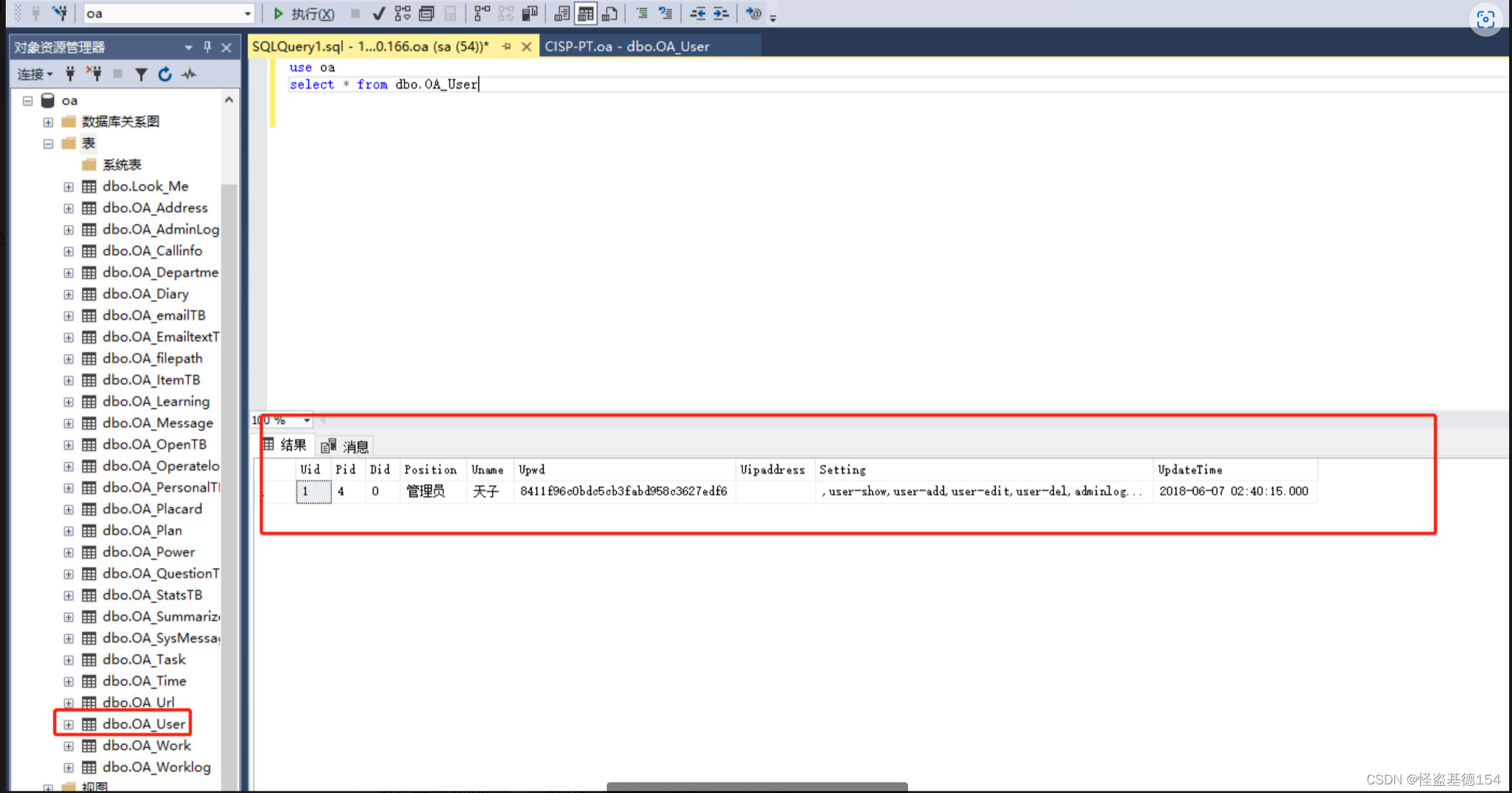Viewport: 1512px width, 793px height.
Task: Open the 连接 connect menu button
Action: pos(34,74)
